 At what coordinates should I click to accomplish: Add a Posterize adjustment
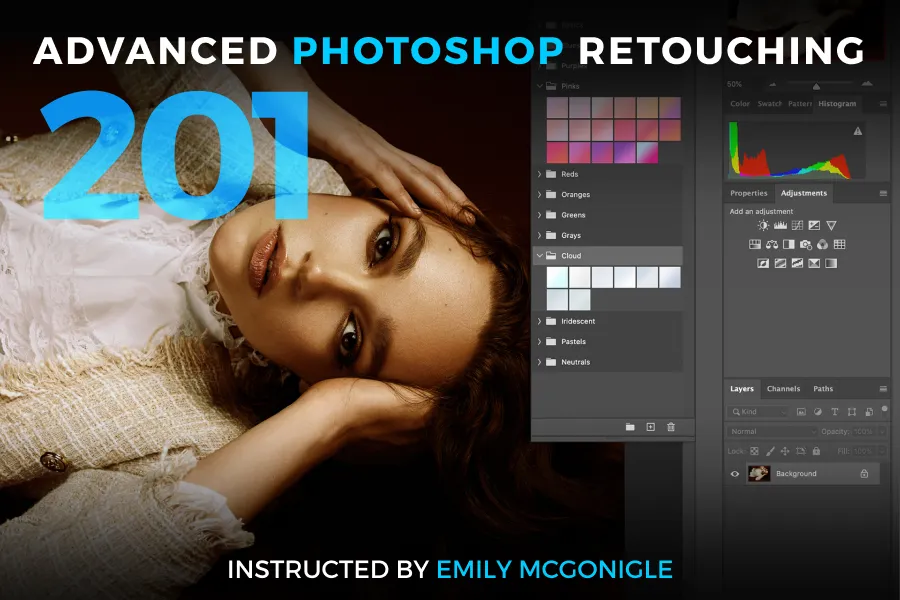pyautogui.click(x=780, y=264)
